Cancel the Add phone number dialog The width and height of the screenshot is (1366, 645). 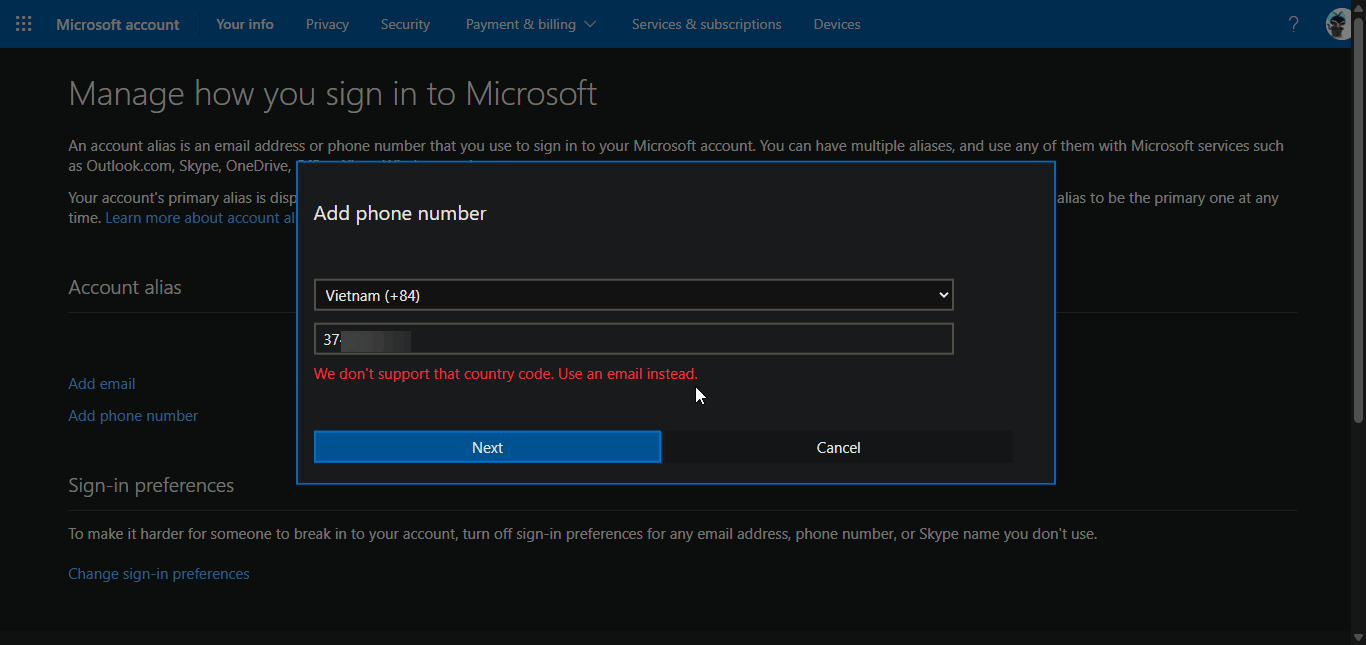(838, 447)
